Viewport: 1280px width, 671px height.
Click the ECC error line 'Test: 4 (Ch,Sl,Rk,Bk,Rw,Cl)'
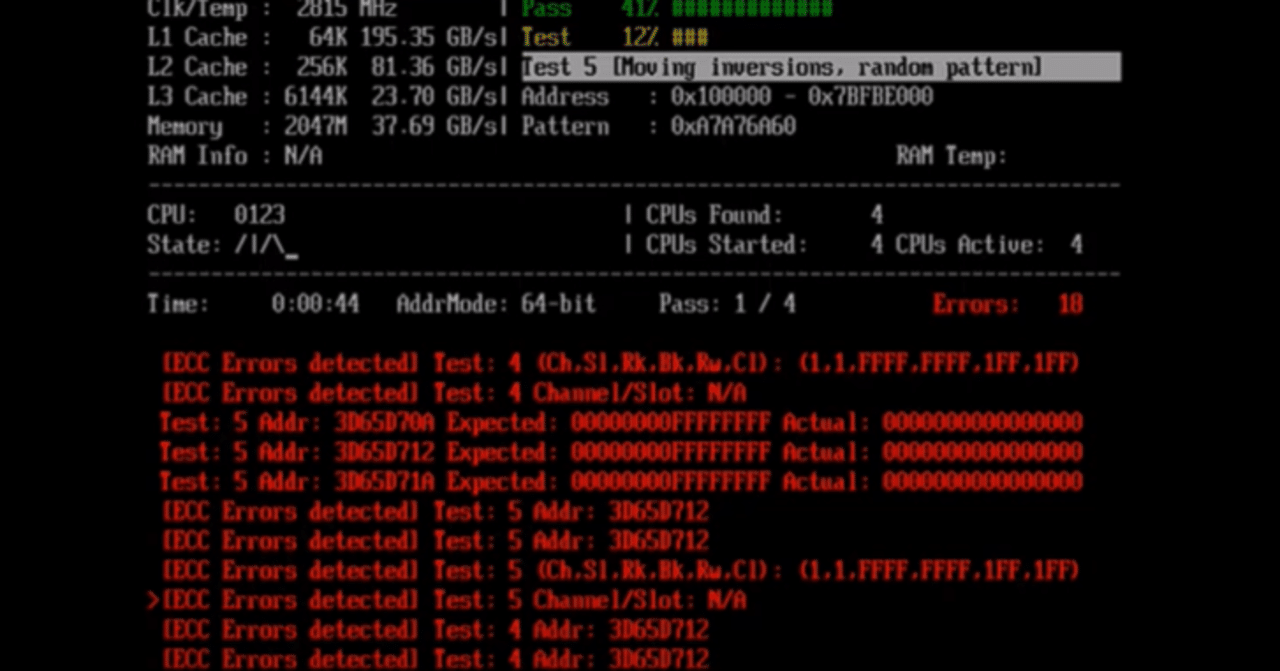click(621, 363)
